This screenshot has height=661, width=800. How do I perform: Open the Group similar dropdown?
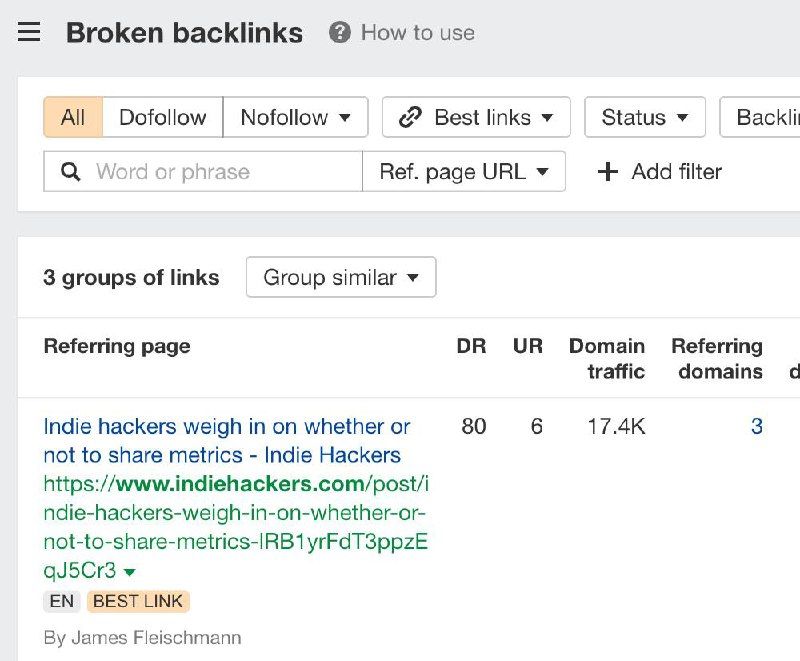(341, 277)
